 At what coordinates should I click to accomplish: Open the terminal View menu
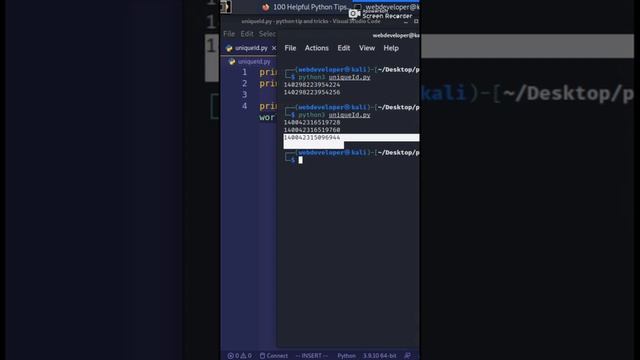click(367, 48)
